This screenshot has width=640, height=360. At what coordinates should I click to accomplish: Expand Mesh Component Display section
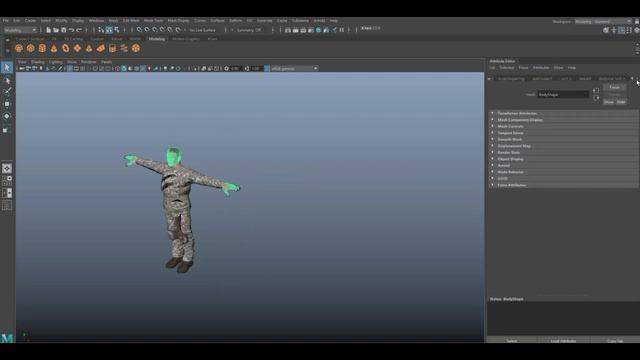tap(563, 120)
